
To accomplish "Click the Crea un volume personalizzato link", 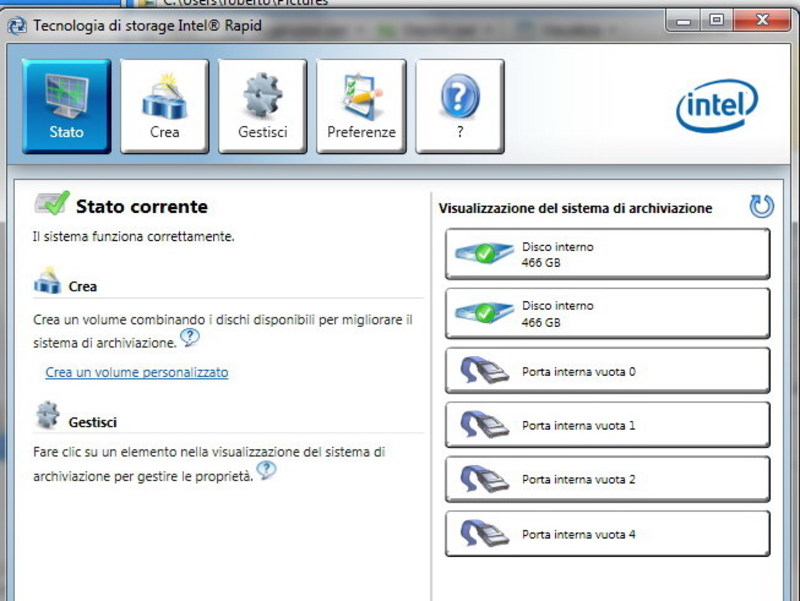I will tap(137, 372).
